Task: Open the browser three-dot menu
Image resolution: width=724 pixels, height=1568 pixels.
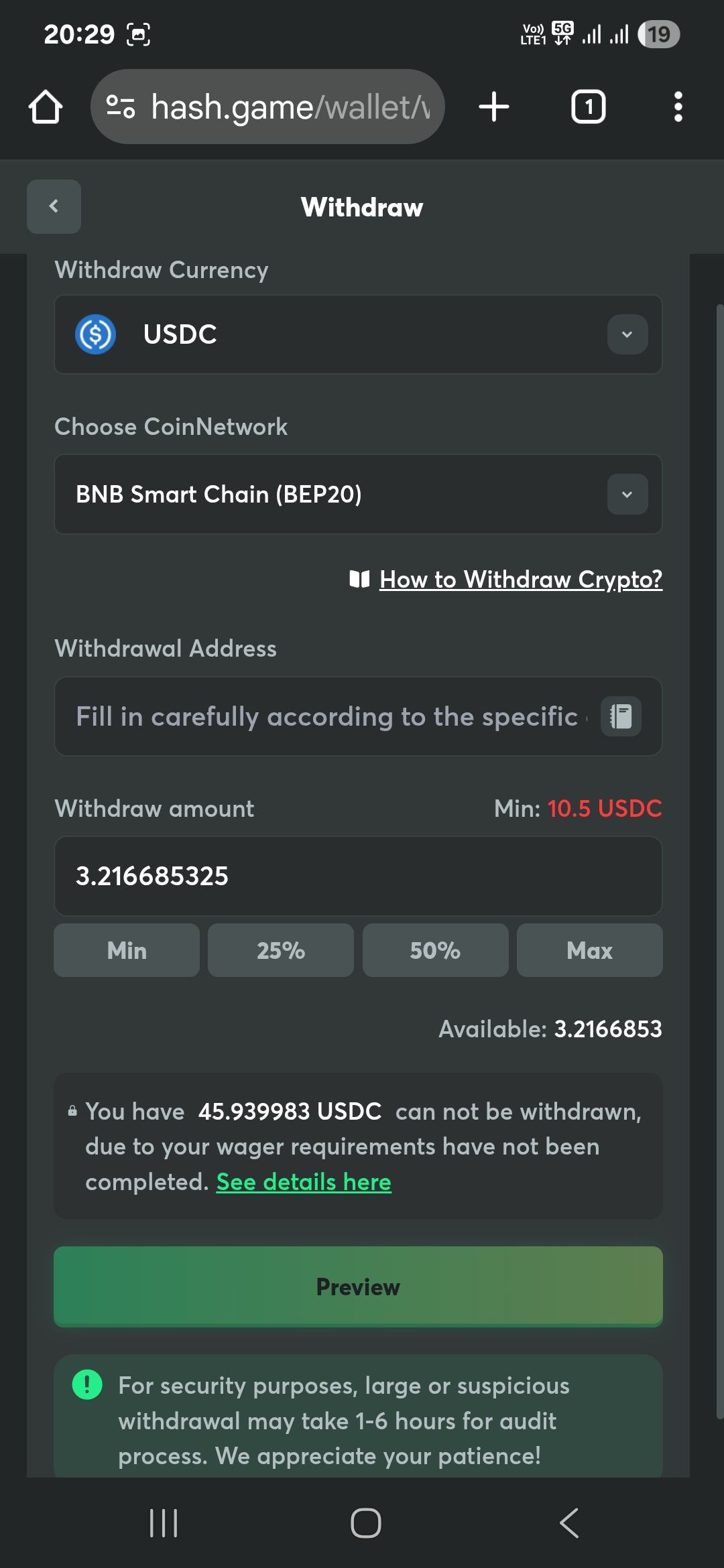Action: 678,107
